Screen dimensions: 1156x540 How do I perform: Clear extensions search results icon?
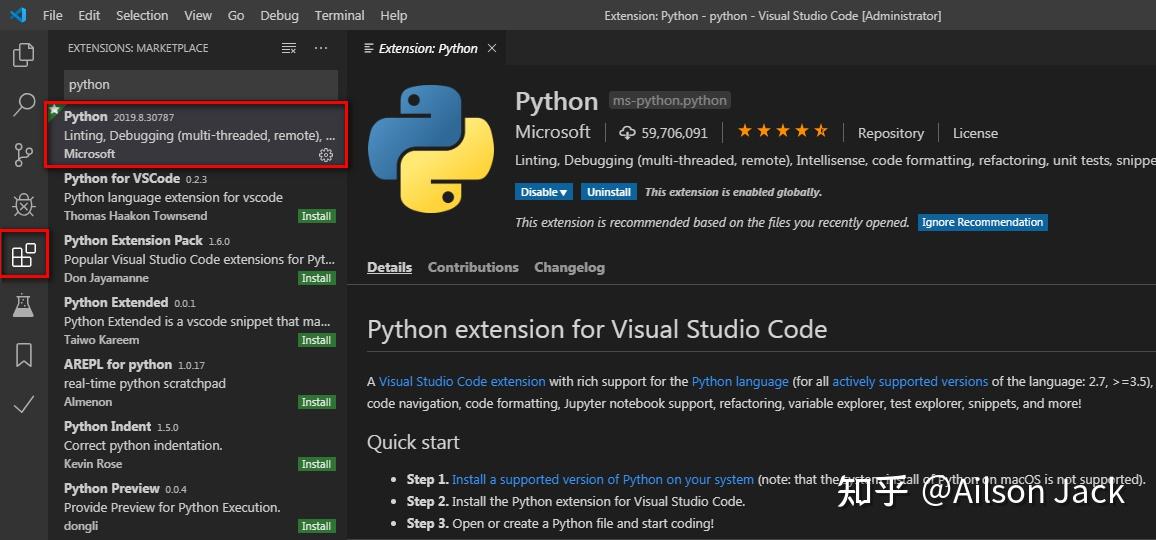click(x=289, y=48)
